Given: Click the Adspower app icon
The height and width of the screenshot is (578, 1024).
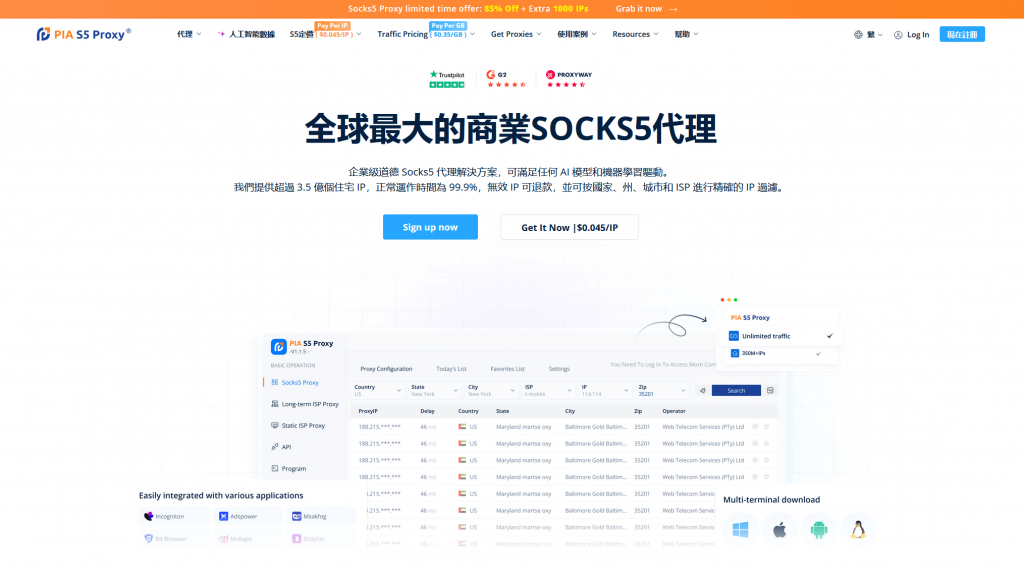Looking at the screenshot, I should pyautogui.click(x=223, y=516).
